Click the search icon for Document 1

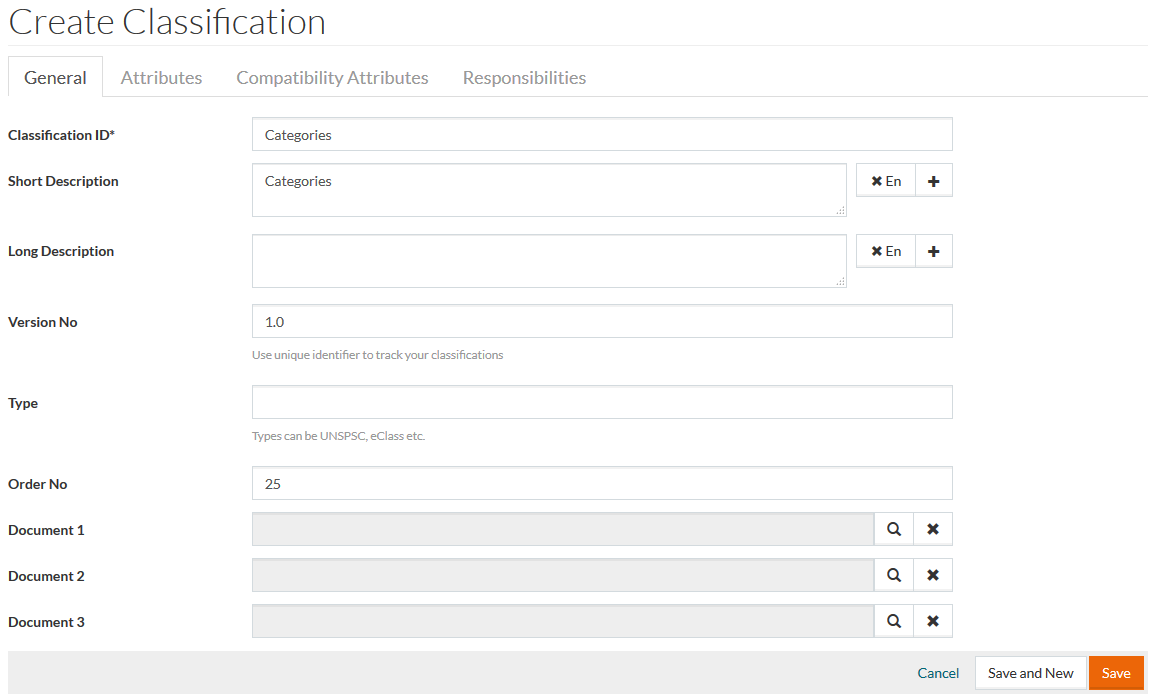click(894, 529)
